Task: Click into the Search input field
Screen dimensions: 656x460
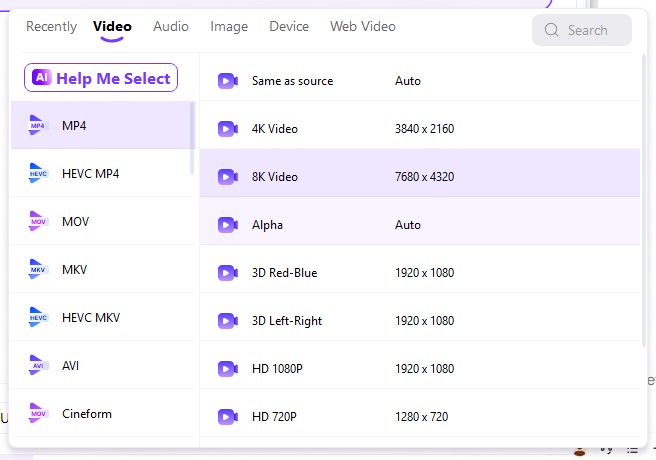Action: click(582, 30)
